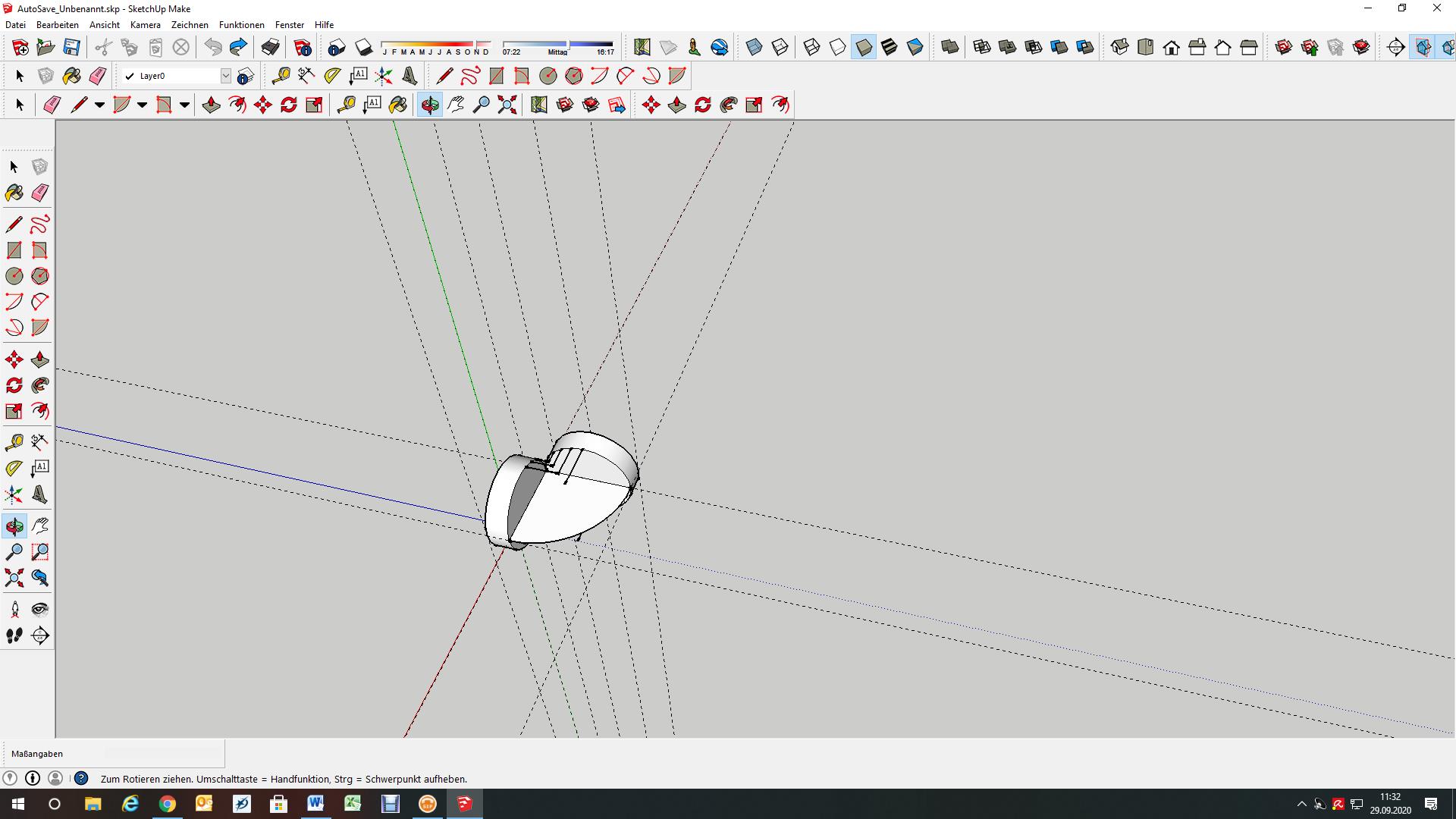Screen dimensions: 1456x819
Task: Select the Paint Bucket tool in left toolbar
Action: [x=14, y=193]
